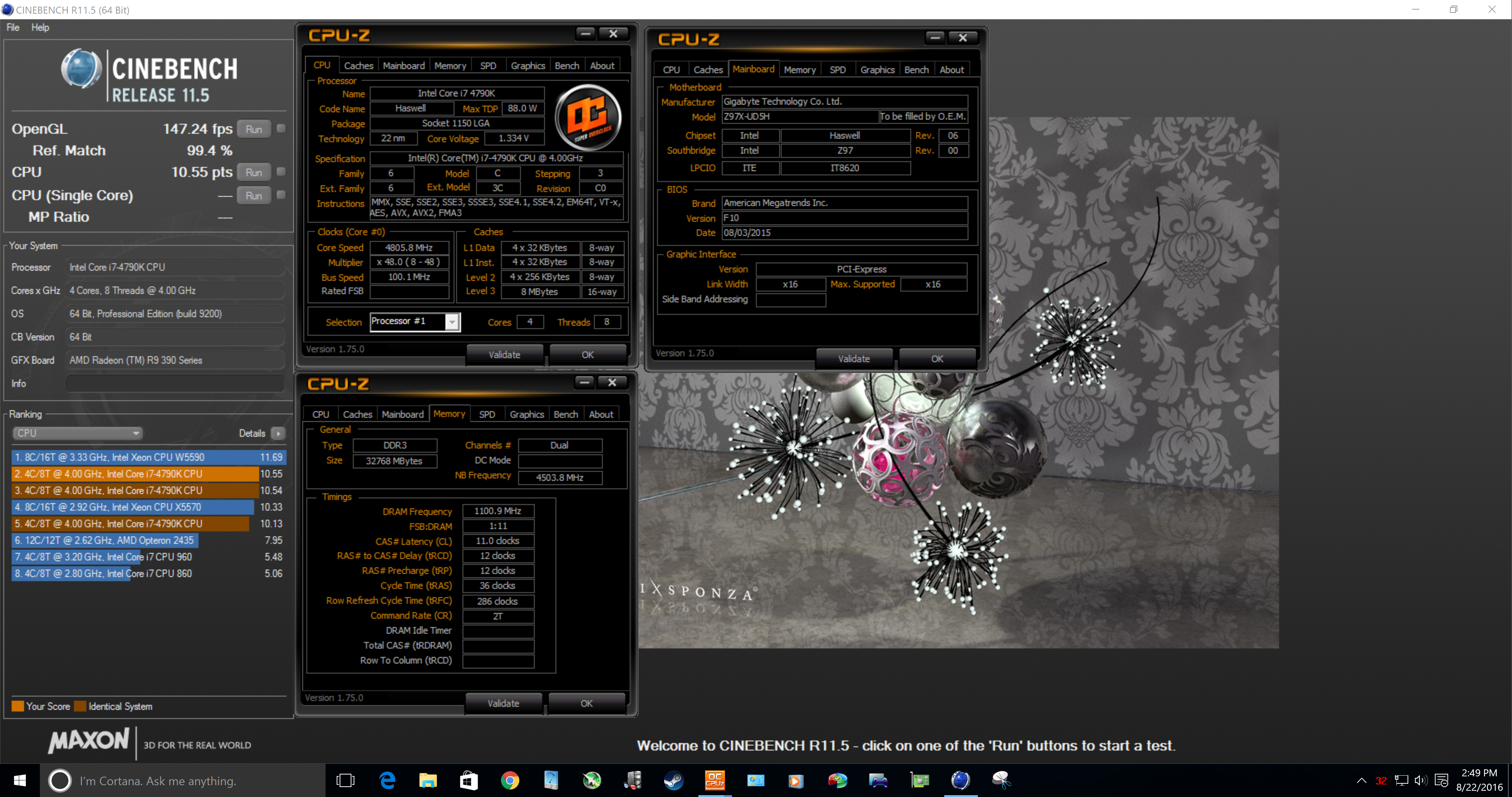Click the Cortana circle icon
Image resolution: width=1512 pixels, height=797 pixels.
point(59,780)
